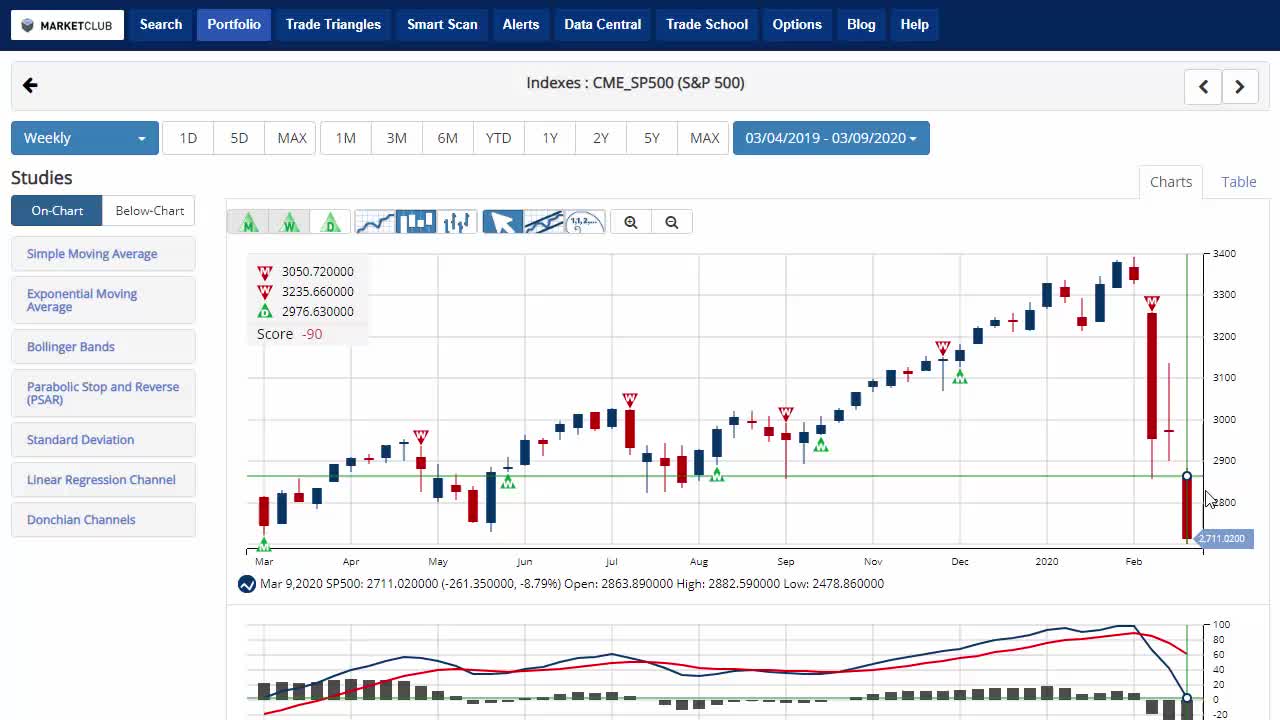Image resolution: width=1280 pixels, height=720 pixels.
Task: Set interval range to 5D
Action: 239,138
